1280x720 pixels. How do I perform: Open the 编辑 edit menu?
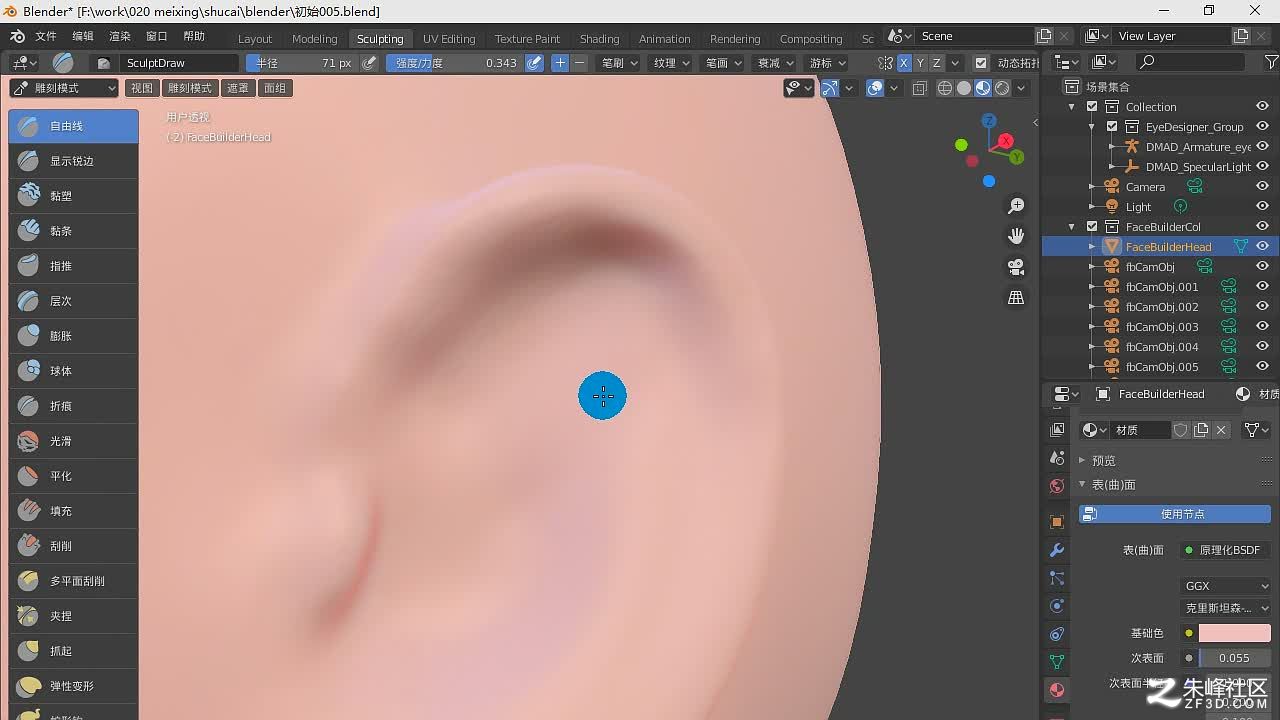[83, 36]
